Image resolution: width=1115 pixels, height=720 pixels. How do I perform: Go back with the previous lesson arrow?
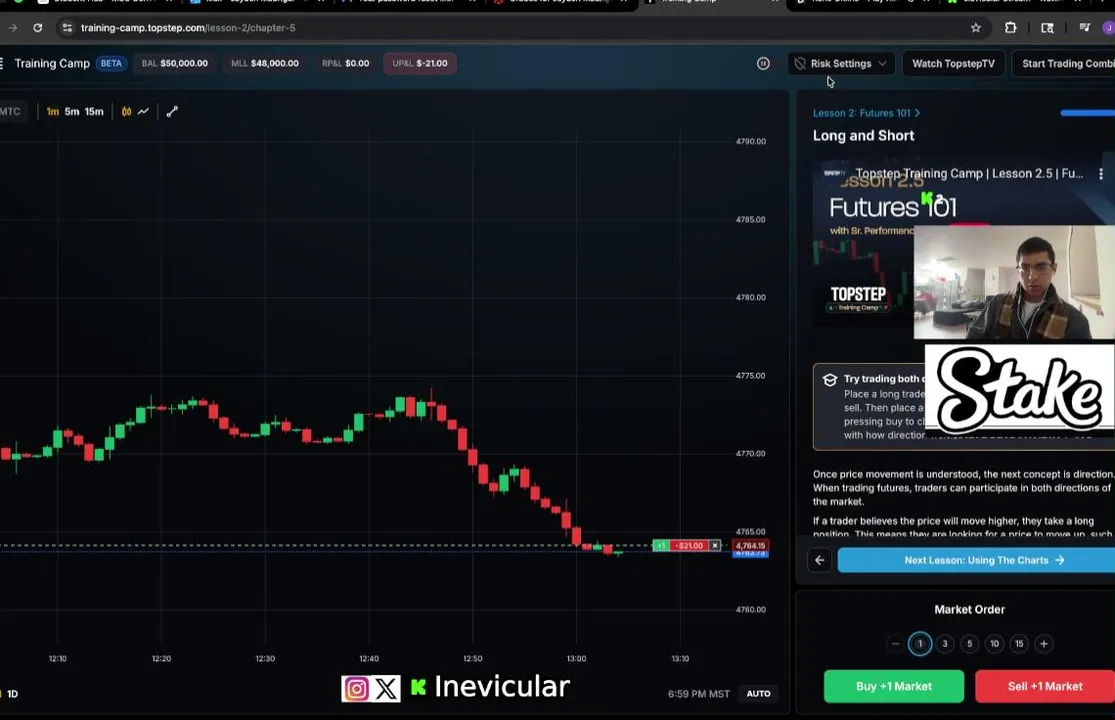(x=819, y=560)
